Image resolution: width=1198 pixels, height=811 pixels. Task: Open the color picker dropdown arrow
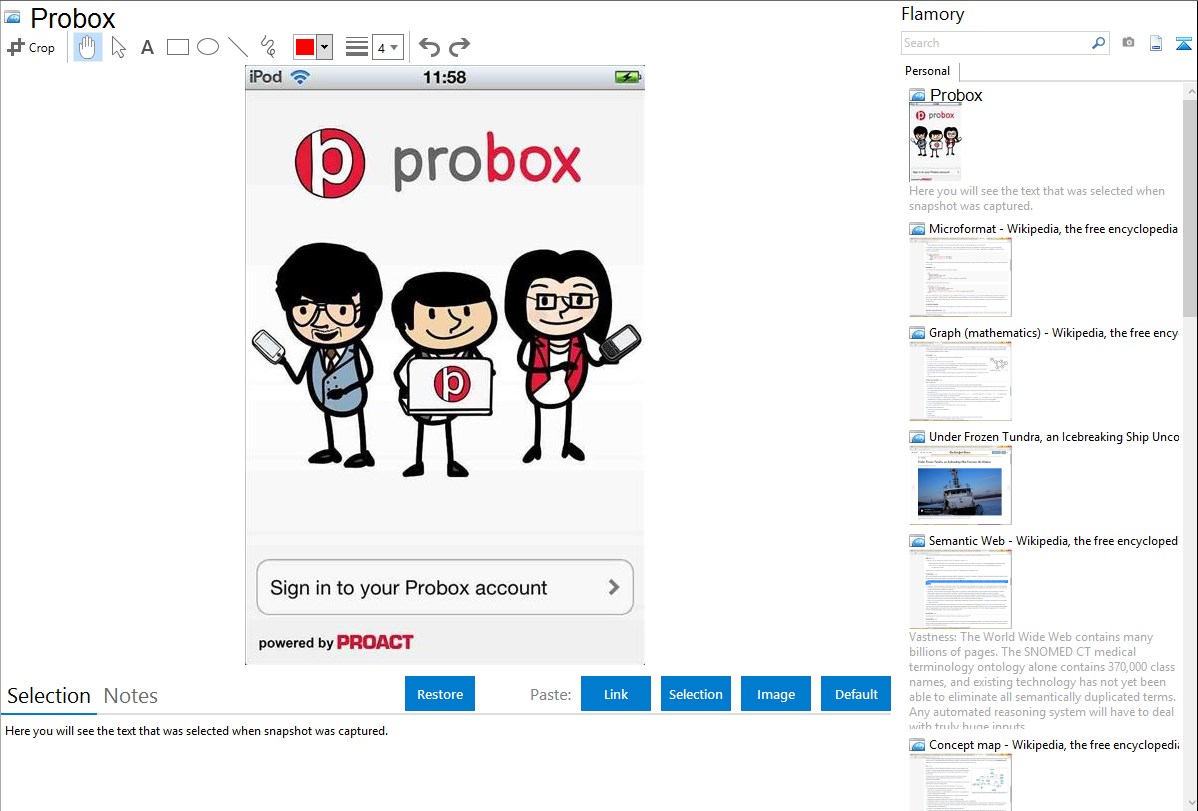[x=324, y=47]
